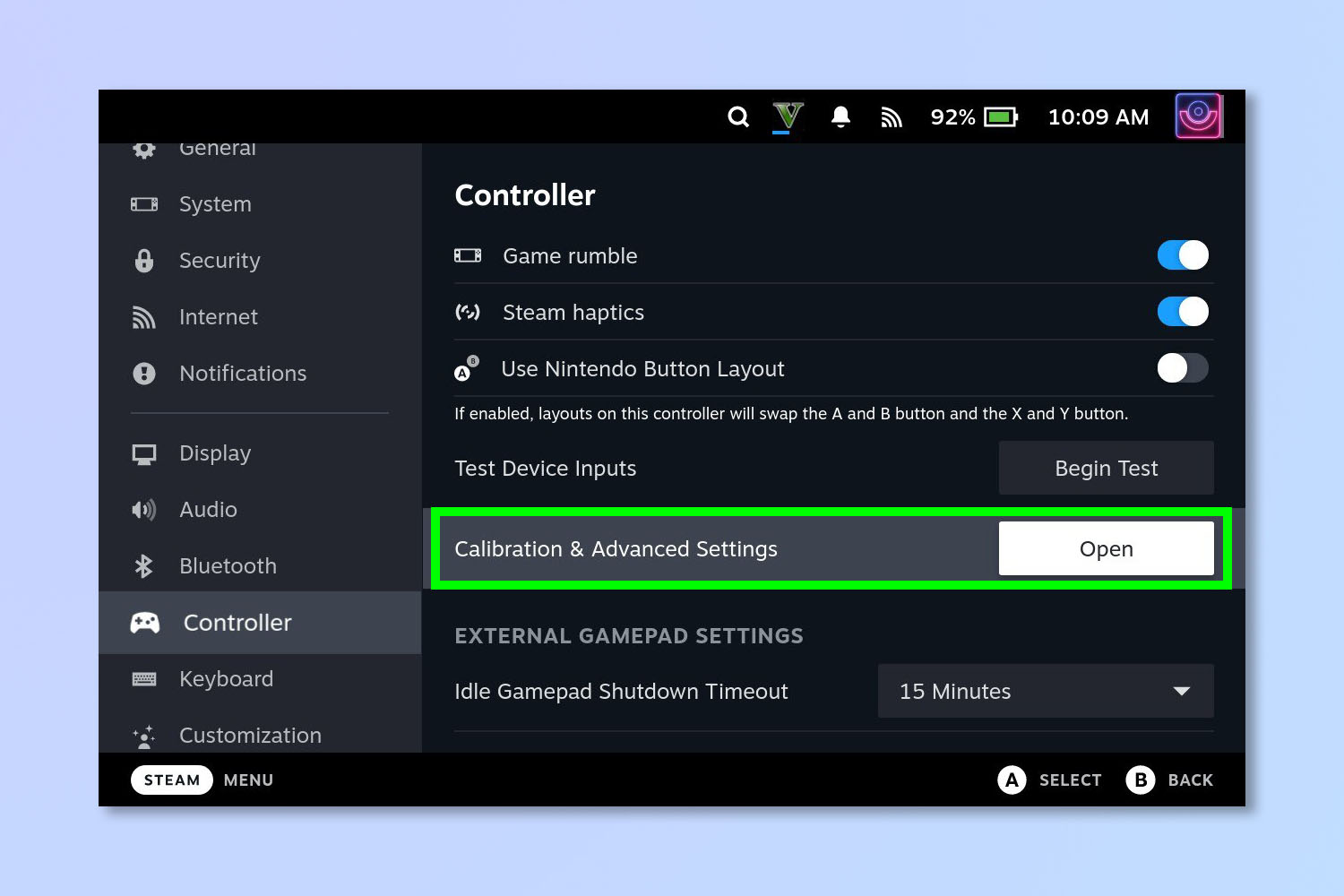Click the Controller gamepad icon
This screenshot has height=896, width=1344.
click(145, 623)
